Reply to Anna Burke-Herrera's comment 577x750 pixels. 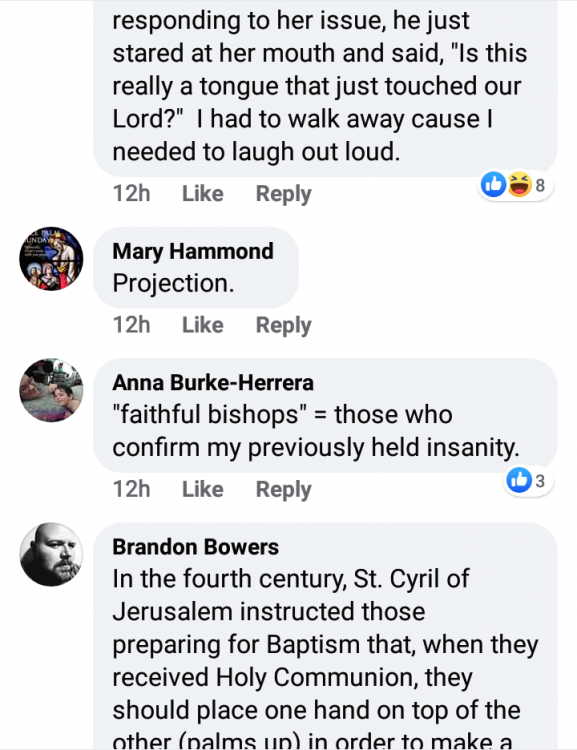284,489
